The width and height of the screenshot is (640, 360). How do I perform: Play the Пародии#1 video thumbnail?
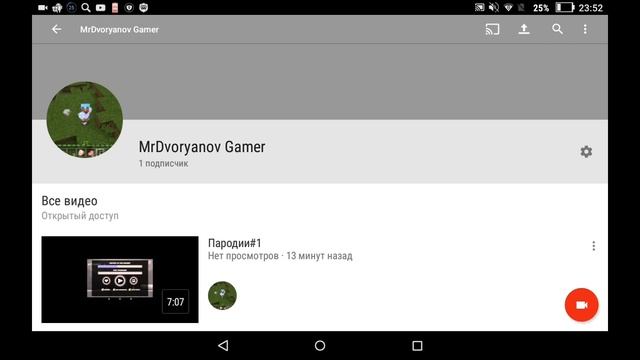coord(120,279)
